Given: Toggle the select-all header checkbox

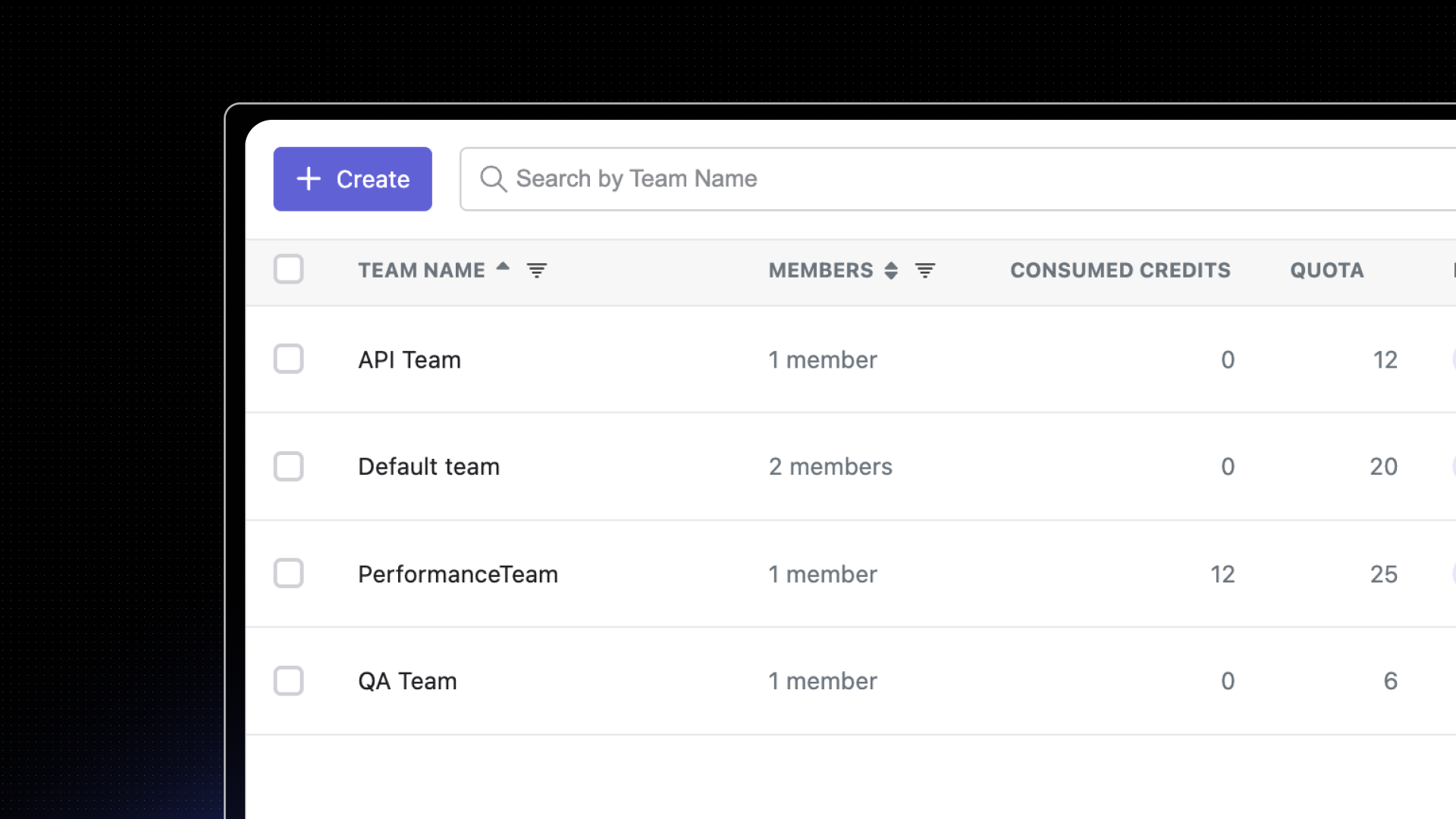Looking at the screenshot, I should click(x=288, y=269).
